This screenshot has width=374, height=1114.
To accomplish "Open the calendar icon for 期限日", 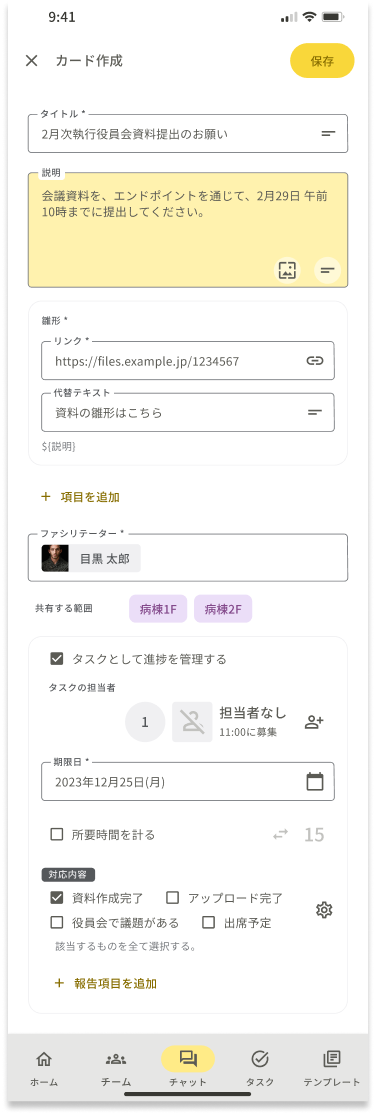I will tap(315, 782).
